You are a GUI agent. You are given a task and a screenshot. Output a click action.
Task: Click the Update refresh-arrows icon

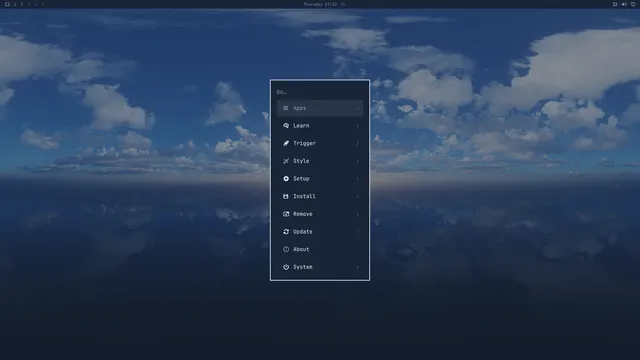(x=286, y=231)
